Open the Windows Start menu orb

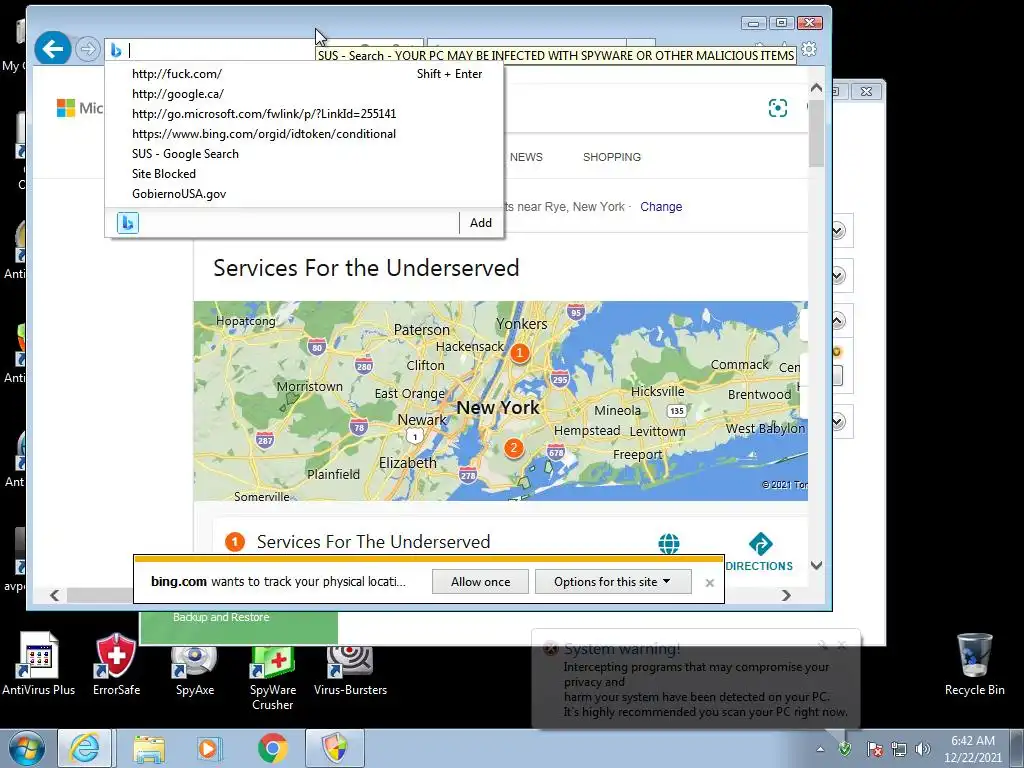point(27,748)
